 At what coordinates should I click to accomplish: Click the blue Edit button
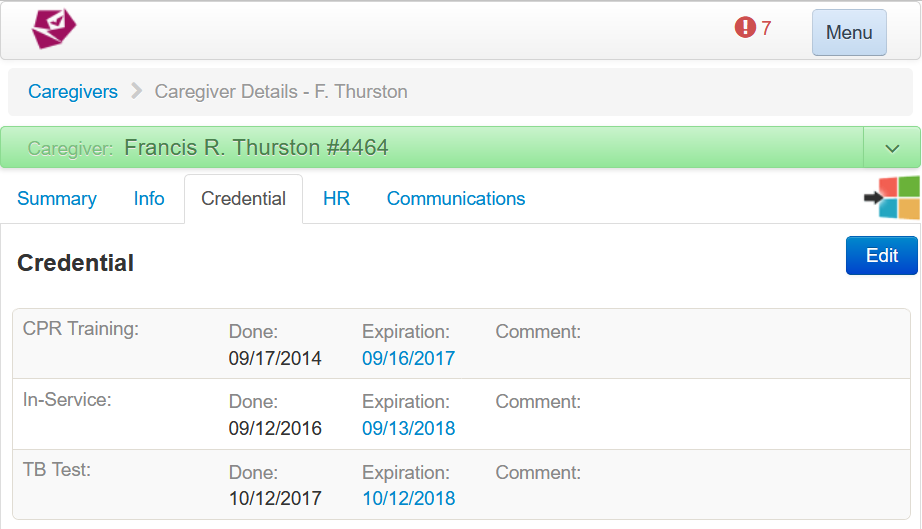pos(881,255)
